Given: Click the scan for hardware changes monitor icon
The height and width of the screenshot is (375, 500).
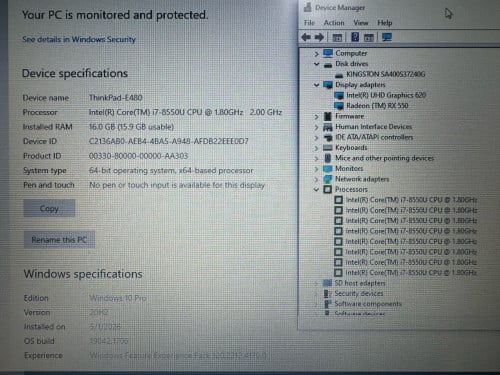Looking at the screenshot, I should [387, 37].
